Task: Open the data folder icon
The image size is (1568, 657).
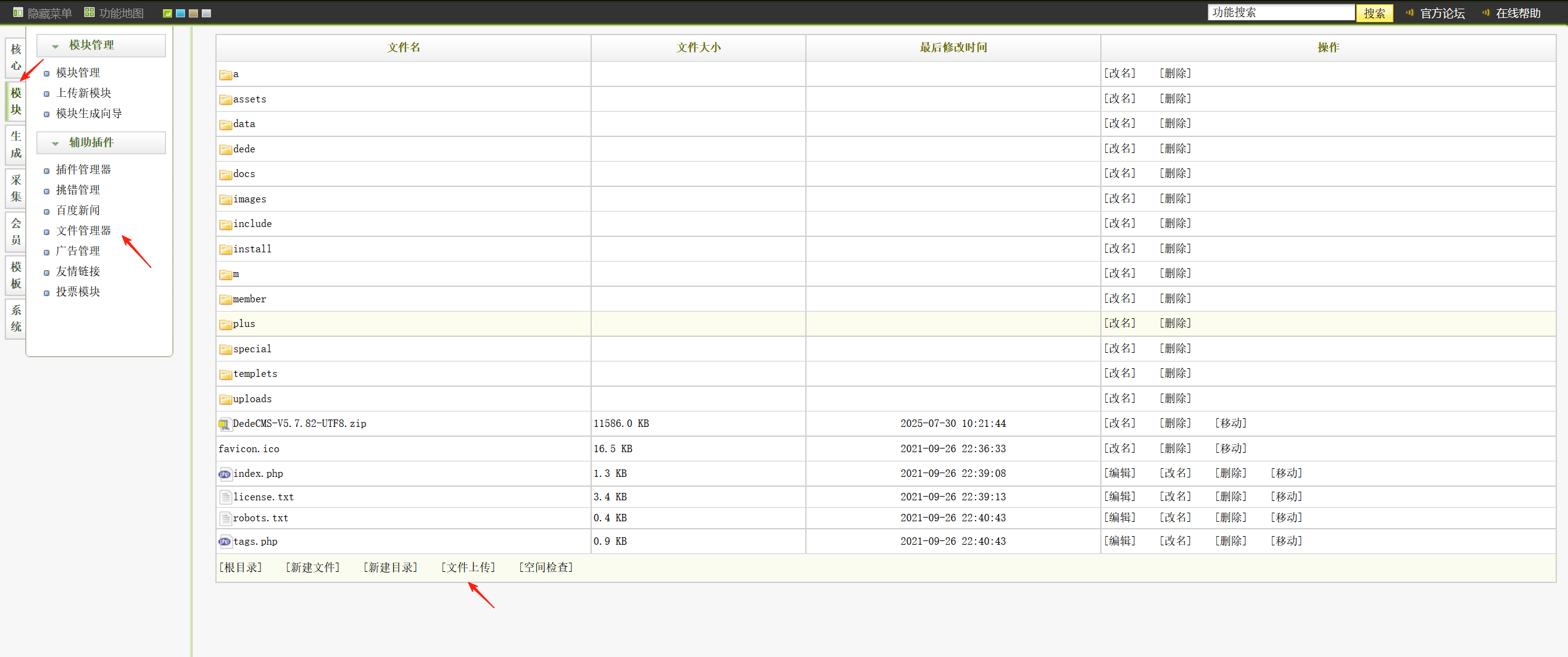Action: click(x=225, y=125)
